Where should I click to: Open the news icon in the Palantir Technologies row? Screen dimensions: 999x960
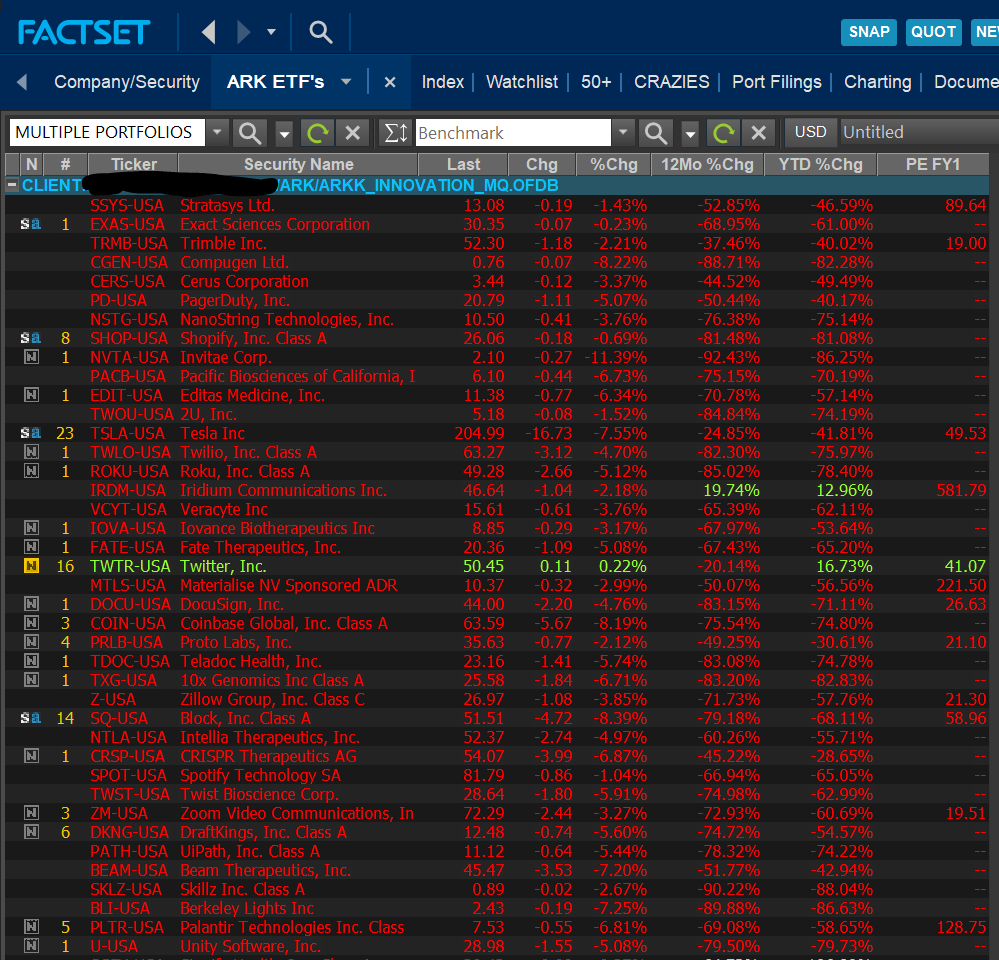click(31, 926)
